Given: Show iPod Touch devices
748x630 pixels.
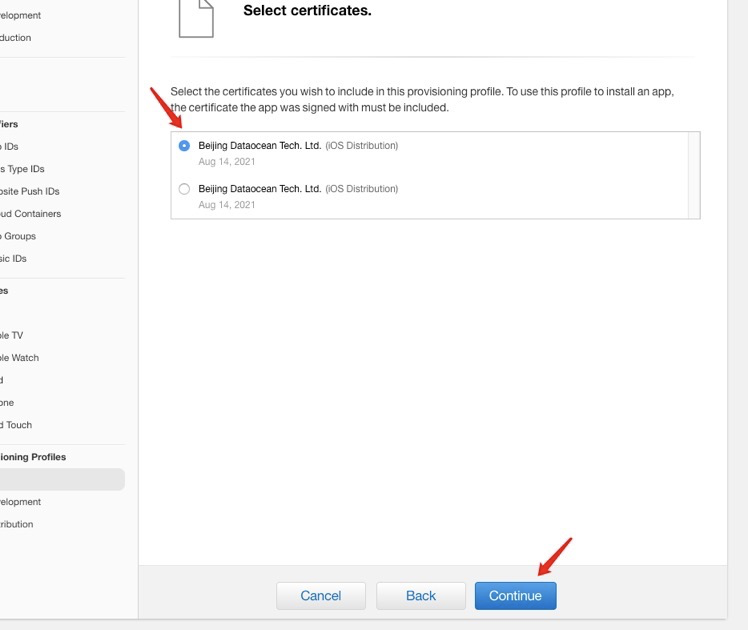Looking at the screenshot, I should click(x=16, y=425).
